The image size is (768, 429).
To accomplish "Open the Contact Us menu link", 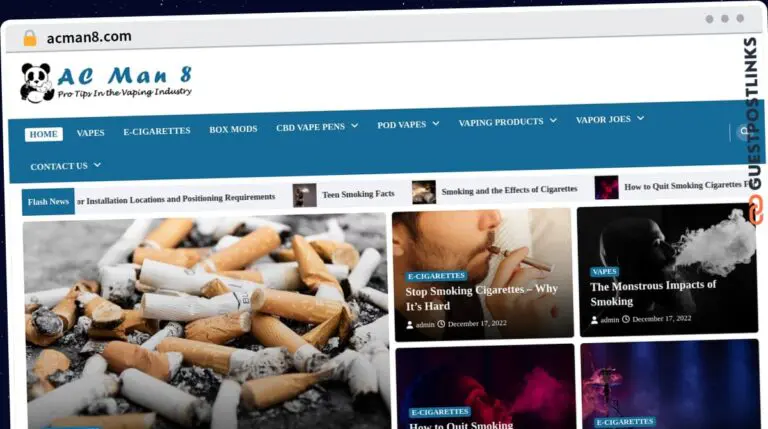I will [x=59, y=167].
